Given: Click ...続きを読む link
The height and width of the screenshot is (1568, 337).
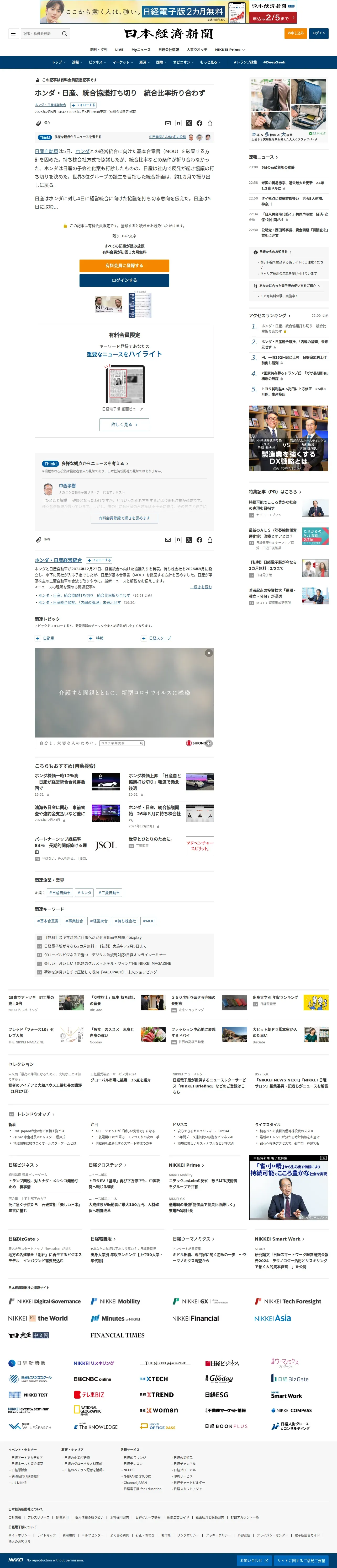Looking at the screenshot, I should pos(201,588).
